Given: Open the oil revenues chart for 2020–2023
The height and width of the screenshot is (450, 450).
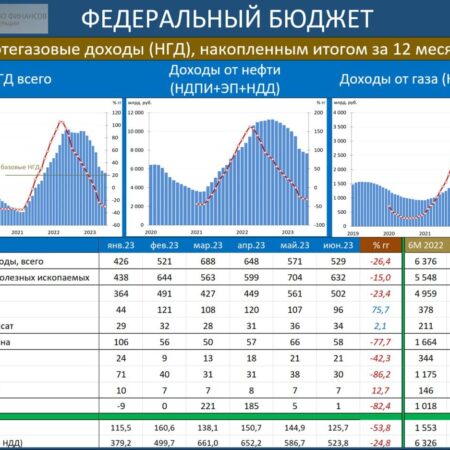Looking at the screenshot, I should pyautogui.click(x=227, y=167).
